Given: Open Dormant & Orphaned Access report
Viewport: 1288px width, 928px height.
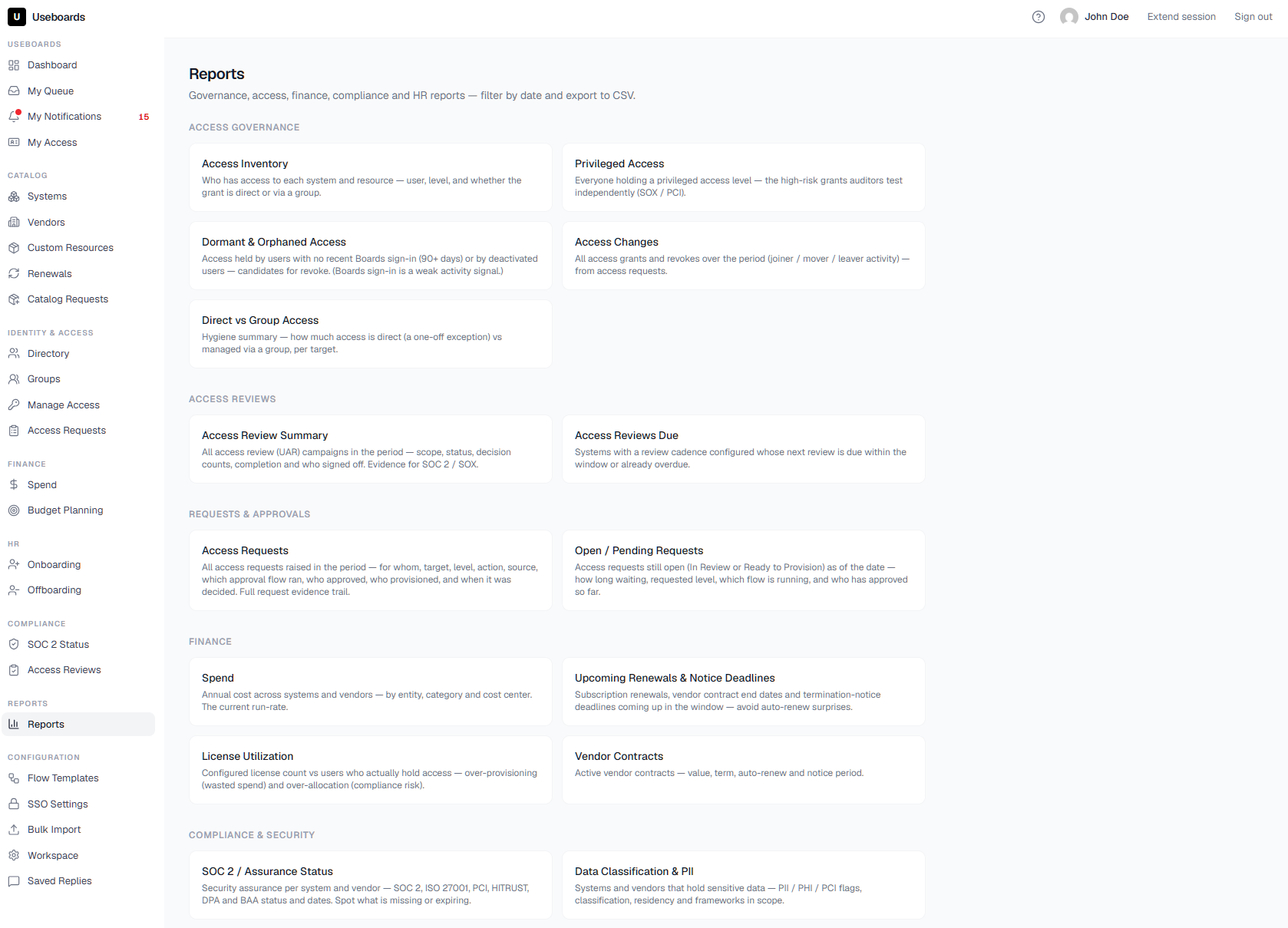Looking at the screenshot, I should 371,256.
